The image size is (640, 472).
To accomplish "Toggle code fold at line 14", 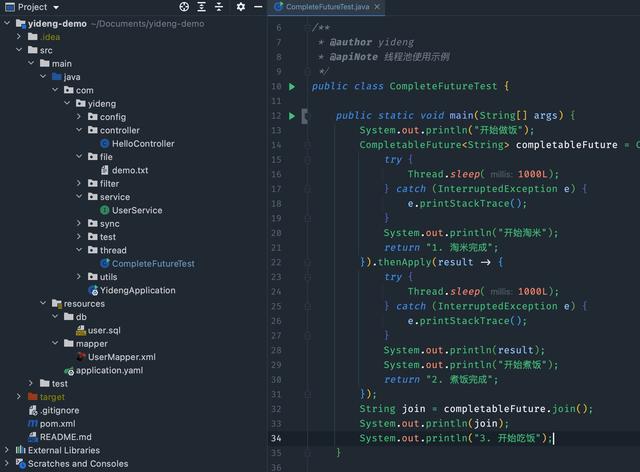I will point(308,145).
